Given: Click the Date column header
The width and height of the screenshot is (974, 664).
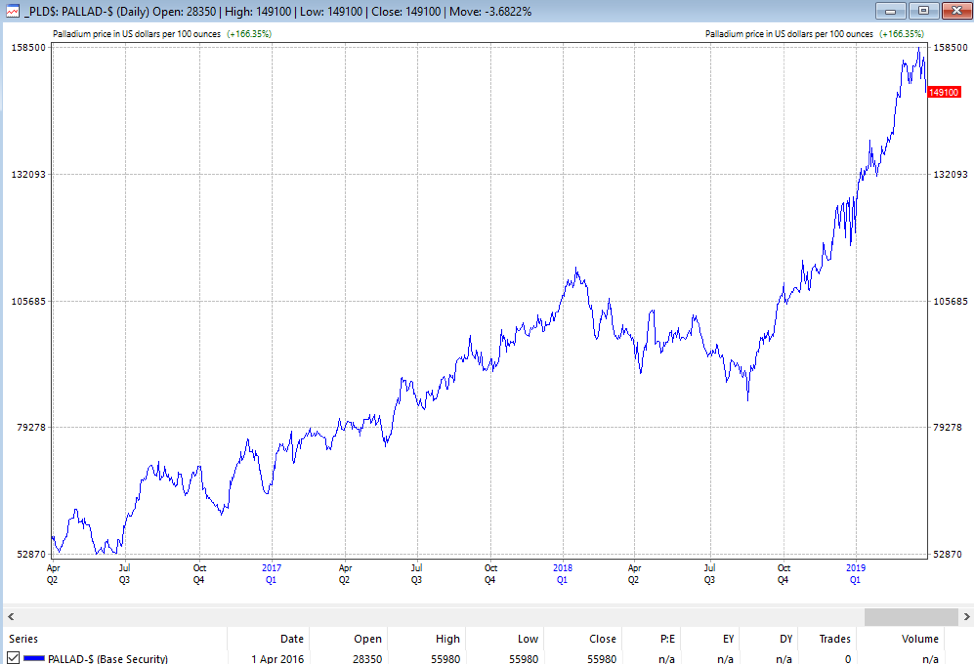Looking at the screenshot, I should coord(291,639).
